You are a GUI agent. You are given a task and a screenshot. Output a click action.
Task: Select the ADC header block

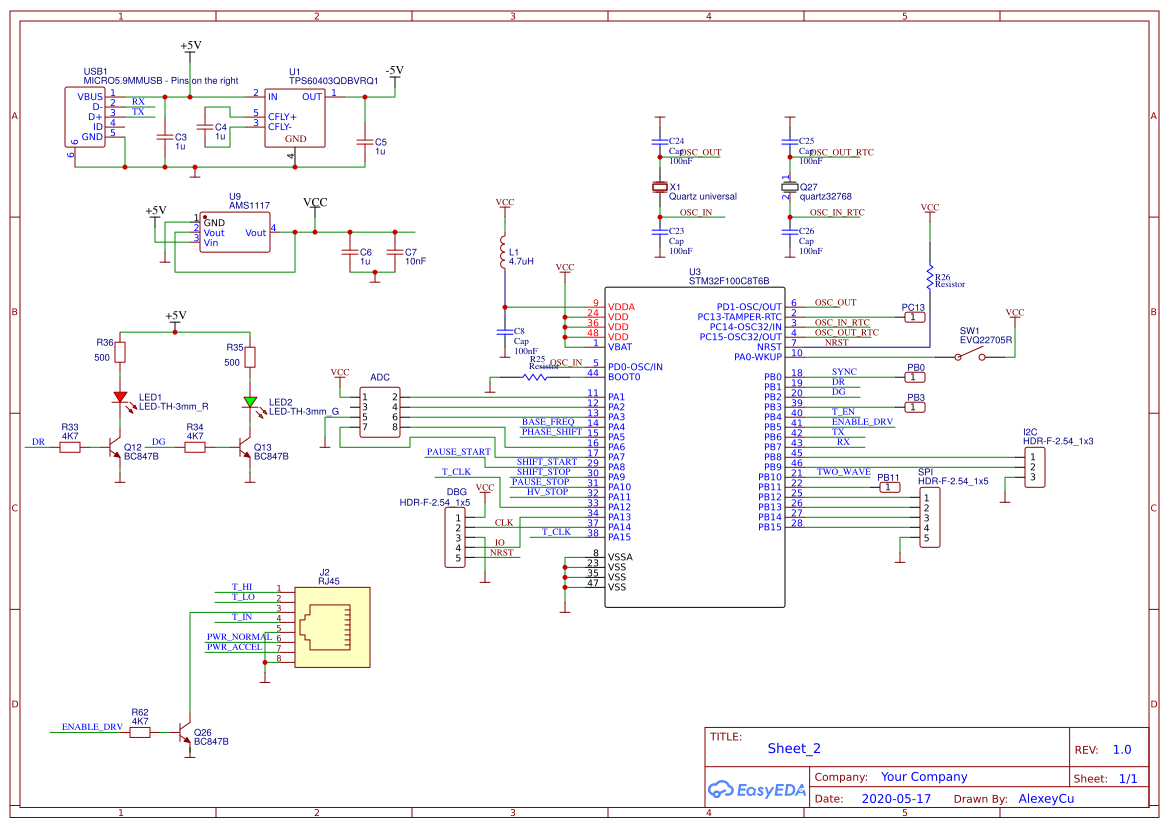(x=378, y=412)
